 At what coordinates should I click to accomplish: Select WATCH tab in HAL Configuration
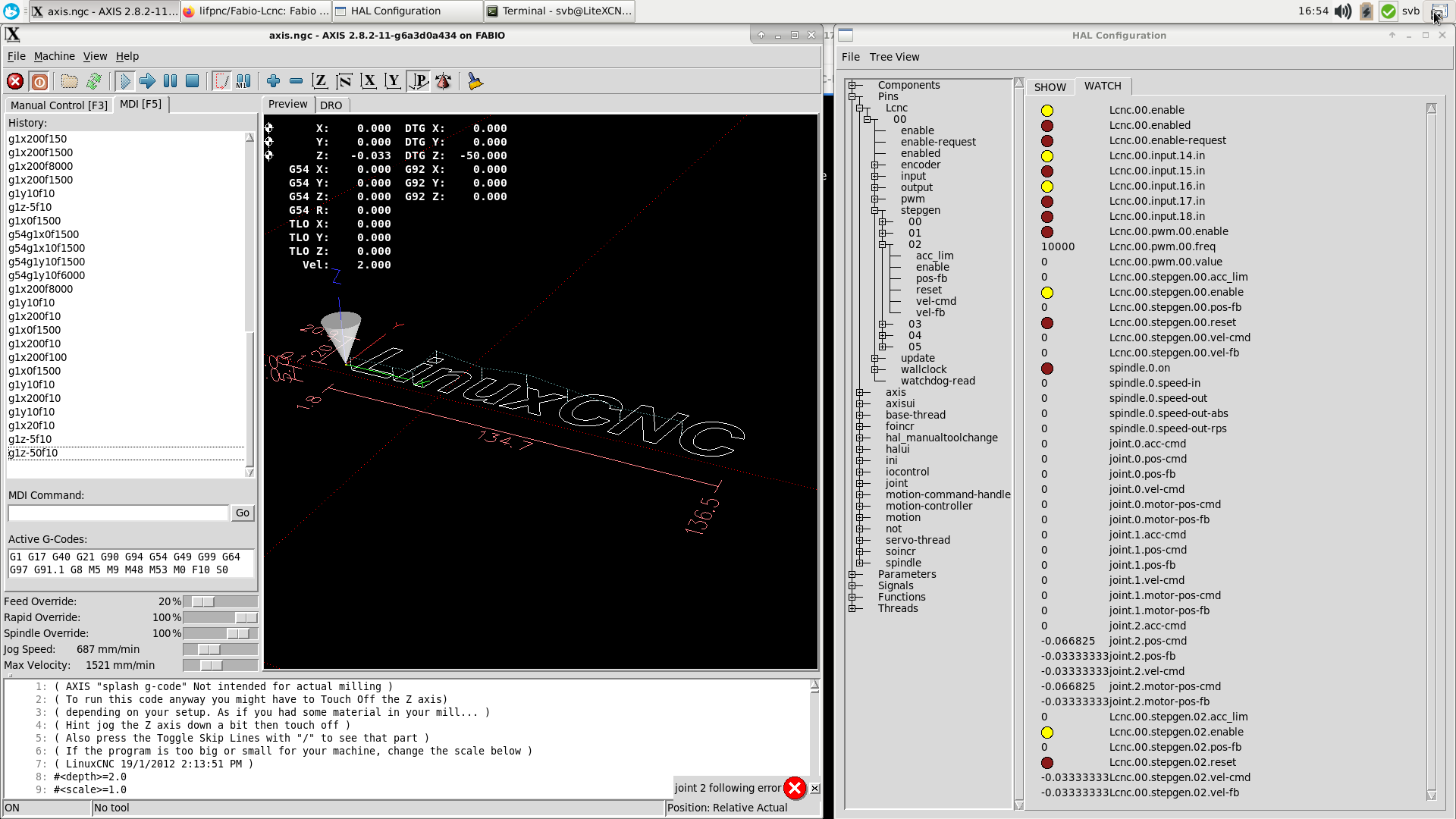(x=1103, y=86)
